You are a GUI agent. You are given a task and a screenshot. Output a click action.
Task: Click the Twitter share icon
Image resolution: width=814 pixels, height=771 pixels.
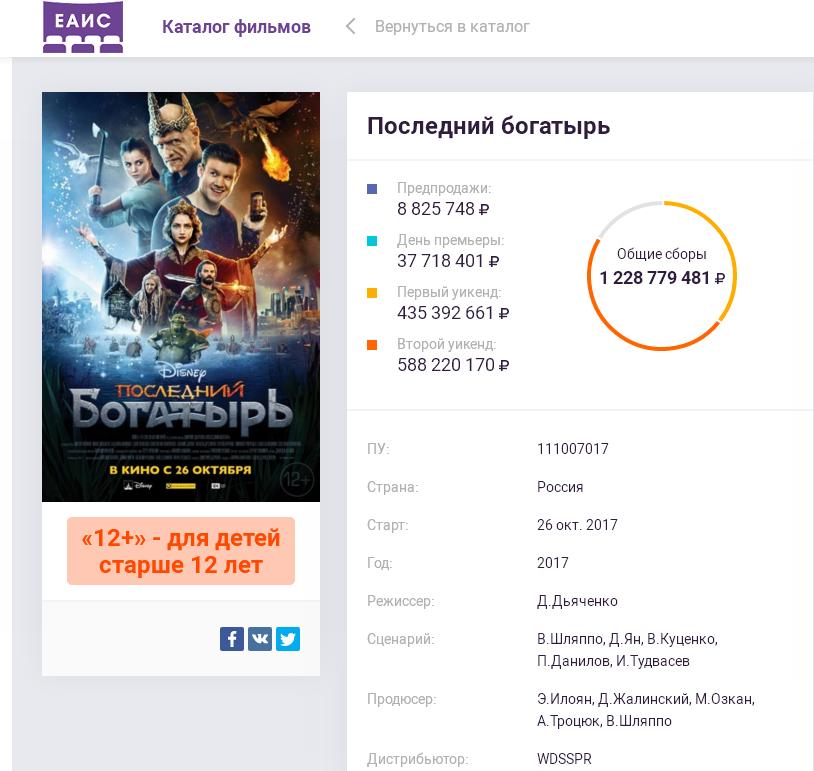pos(288,639)
